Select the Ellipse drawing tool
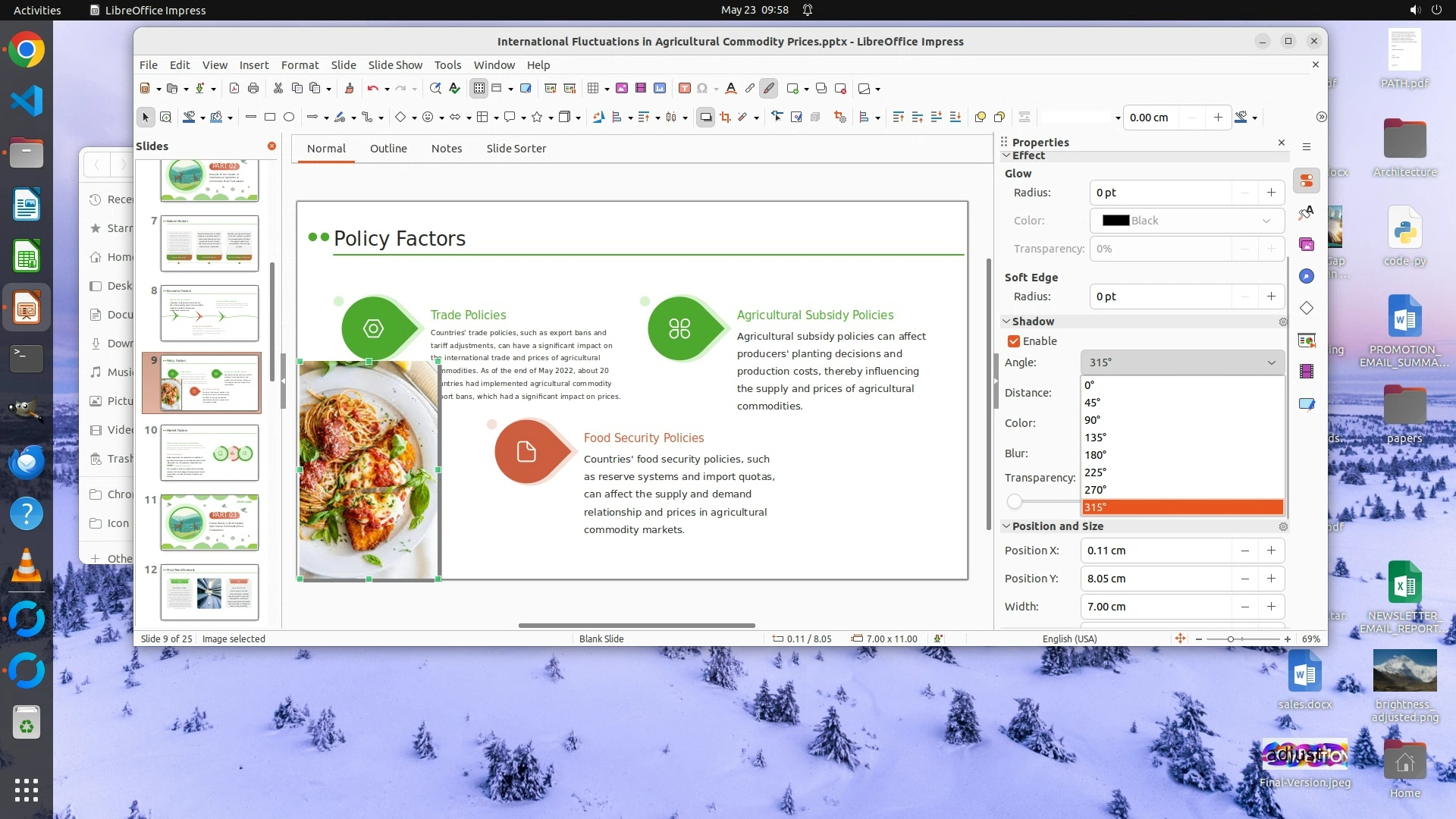The height and width of the screenshot is (819, 1456). (x=289, y=117)
